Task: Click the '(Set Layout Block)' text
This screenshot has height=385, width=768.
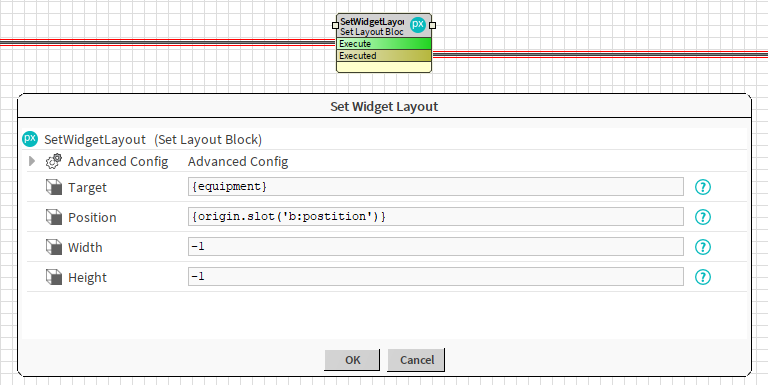Action: [x=208, y=140]
